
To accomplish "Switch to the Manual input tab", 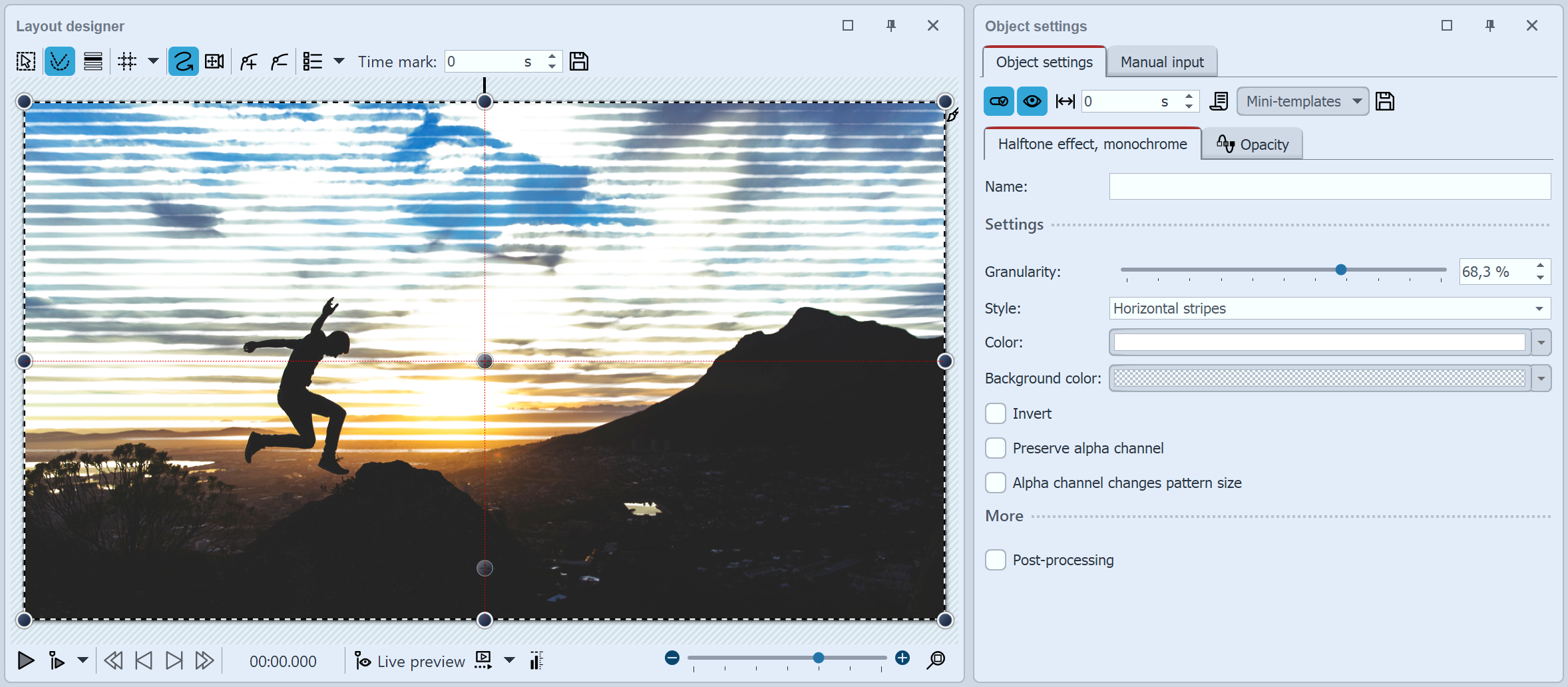I will (x=1161, y=61).
